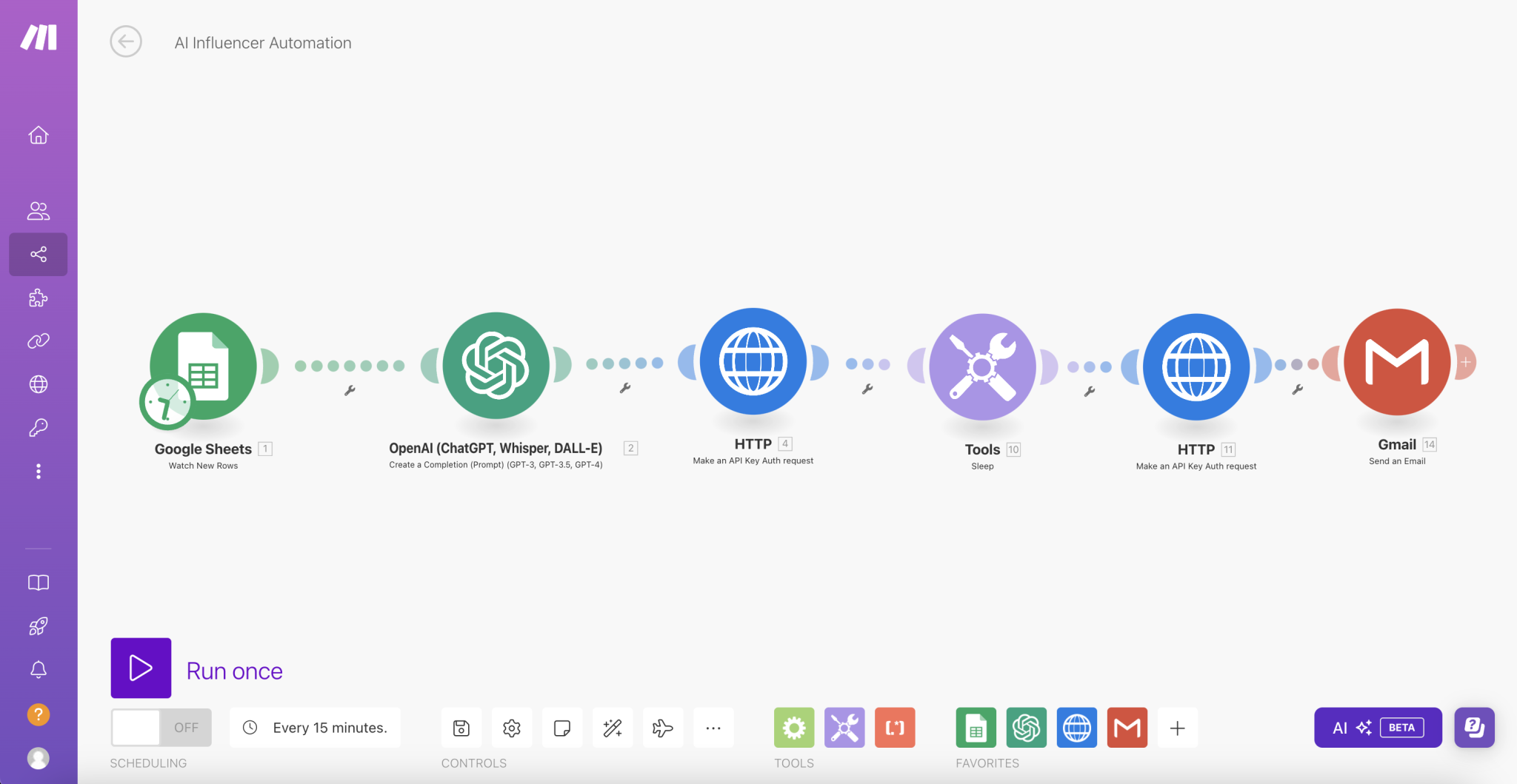1517x784 pixels.
Task: Open the orange Text parser tools icon
Action: pos(895,728)
